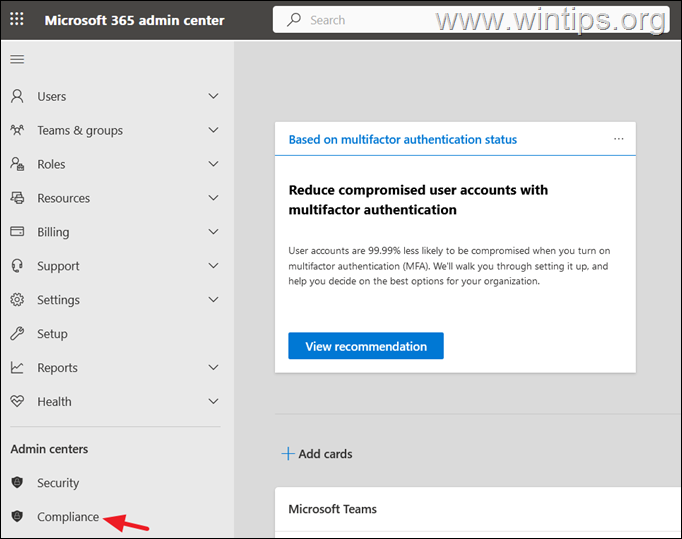The image size is (682, 539).
Task: Click the Health heart icon
Action: 17,401
